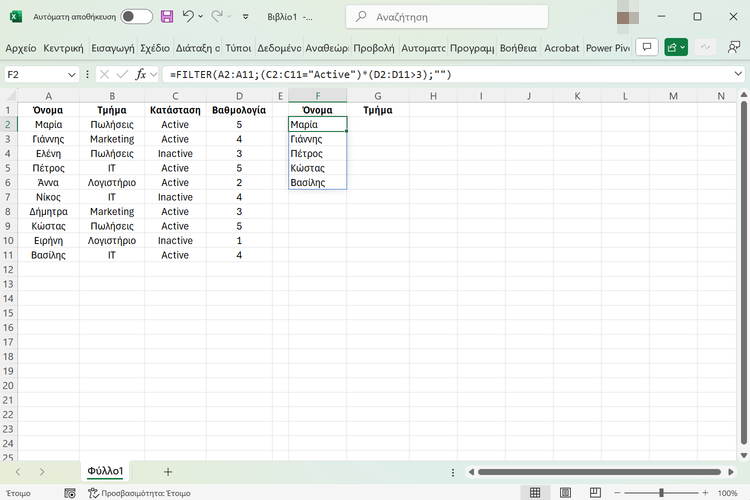Open the Βοήθεια ribbon tab

tap(518, 48)
